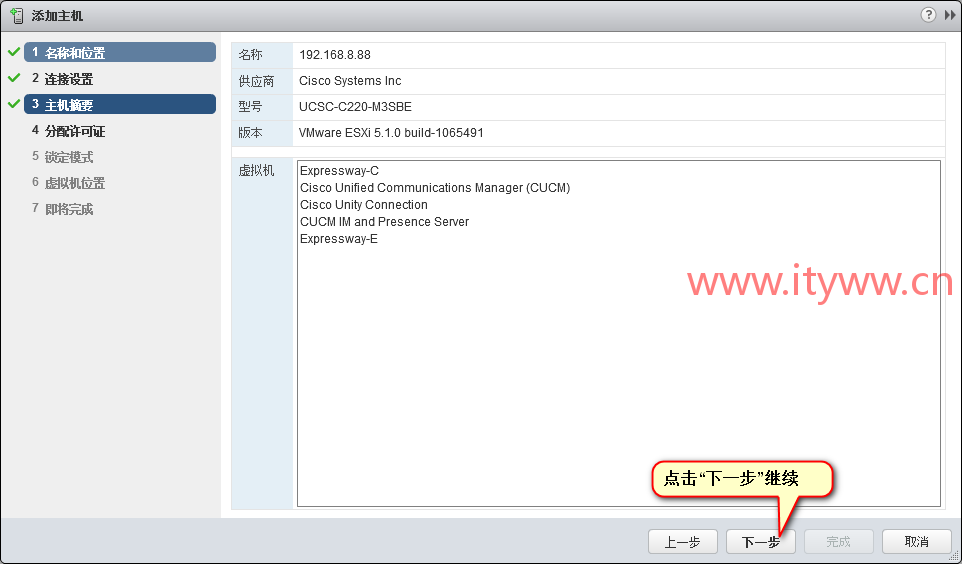Click the 完成 finish button
This screenshot has height=564, width=962.
pos(839,541)
